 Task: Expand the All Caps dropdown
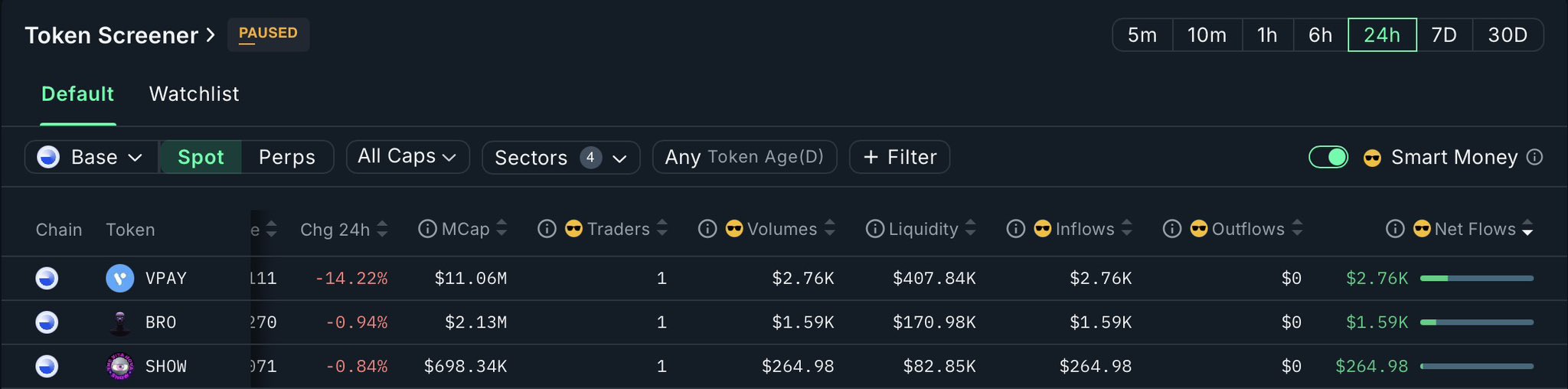pos(407,157)
